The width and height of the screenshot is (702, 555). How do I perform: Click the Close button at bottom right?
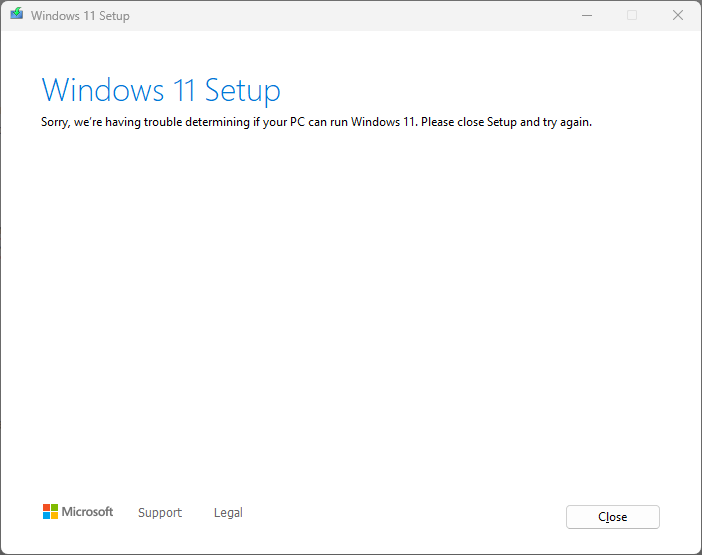pos(612,517)
